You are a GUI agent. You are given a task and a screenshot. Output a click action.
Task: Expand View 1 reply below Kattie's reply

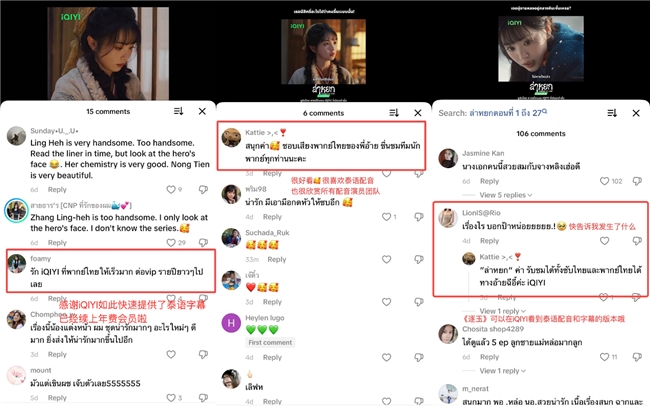click(x=502, y=311)
